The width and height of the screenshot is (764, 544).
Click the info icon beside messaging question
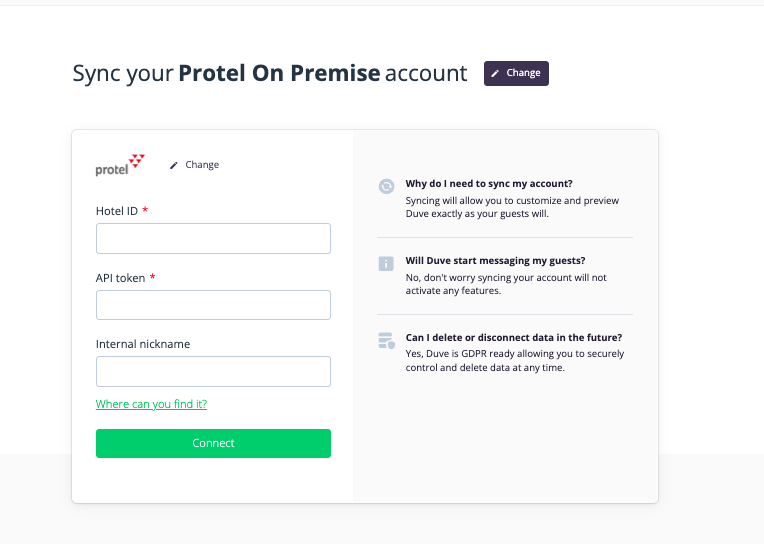386,264
